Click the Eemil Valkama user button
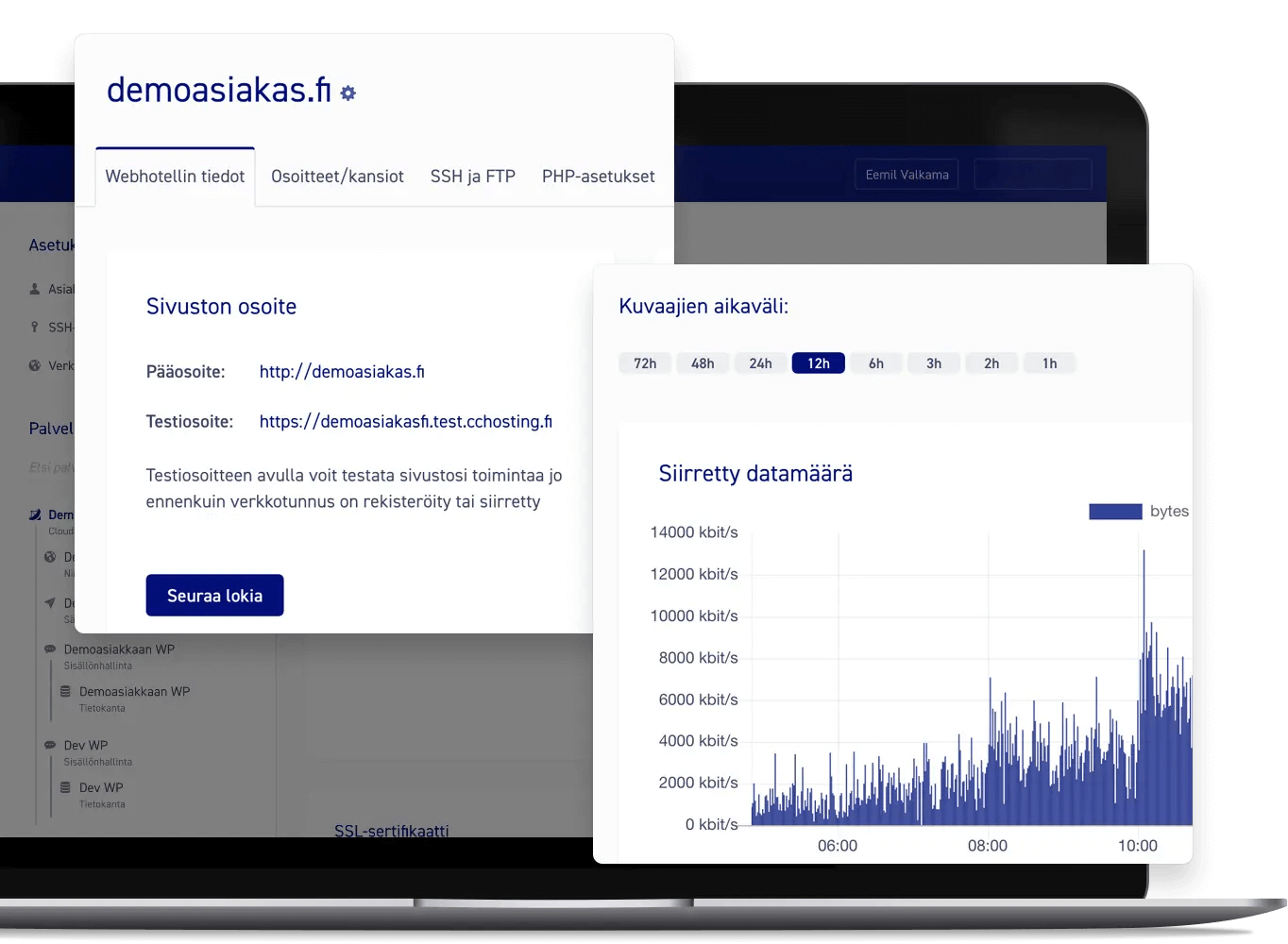 tap(907, 175)
